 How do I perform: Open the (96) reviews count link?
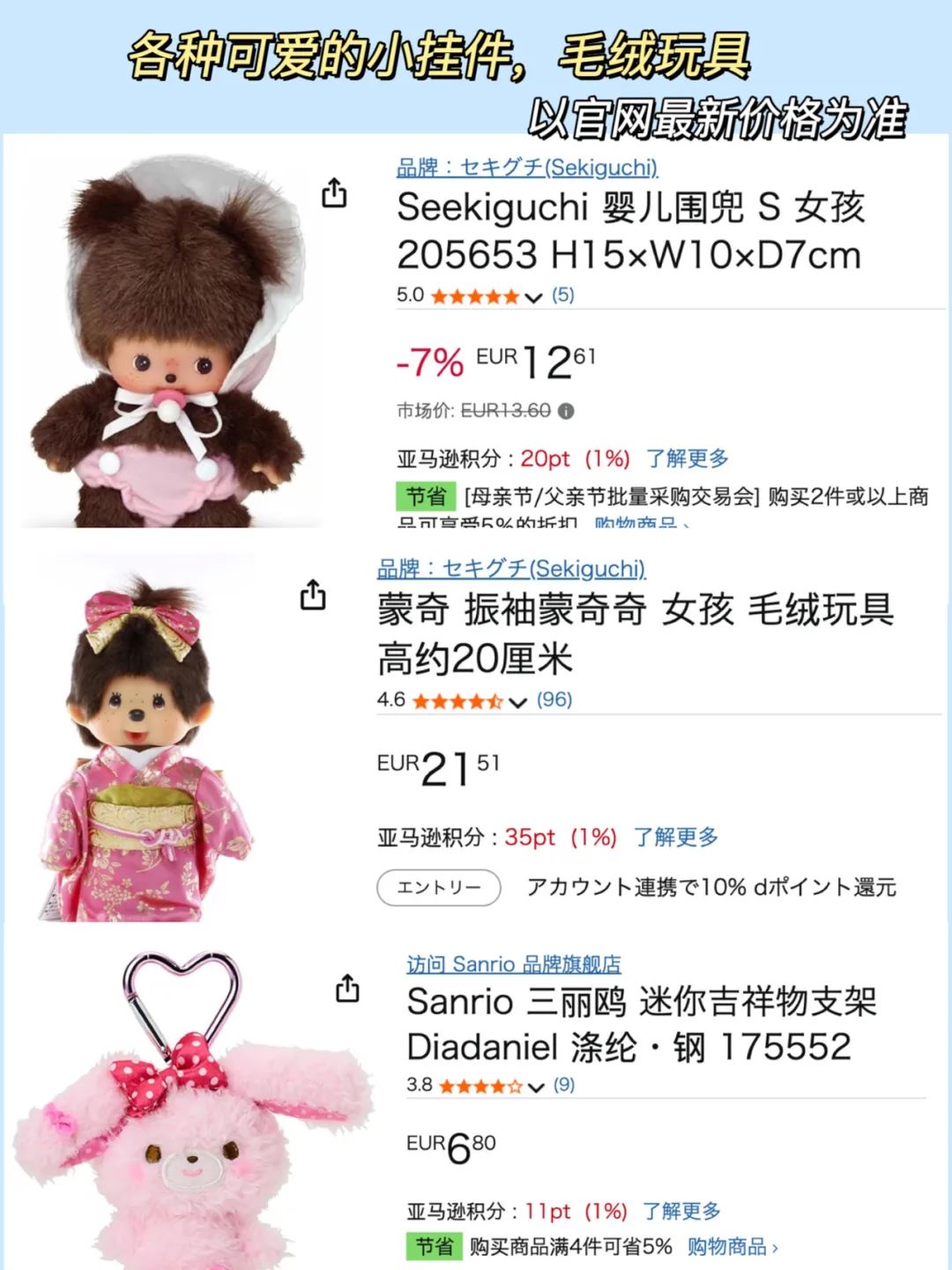click(554, 699)
